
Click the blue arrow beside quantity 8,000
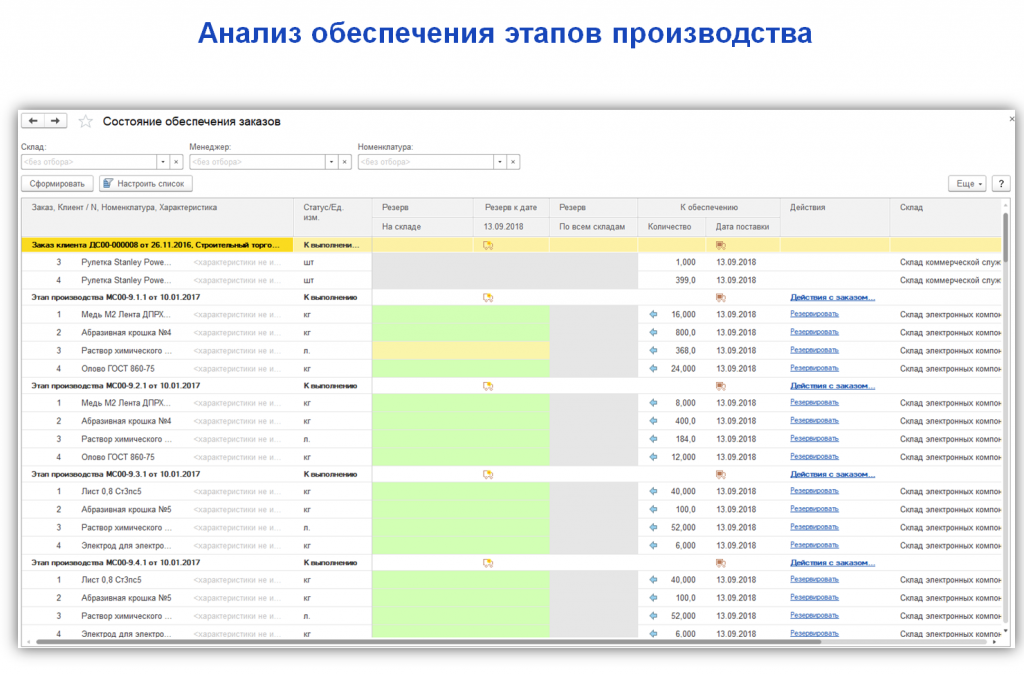(653, 403)
